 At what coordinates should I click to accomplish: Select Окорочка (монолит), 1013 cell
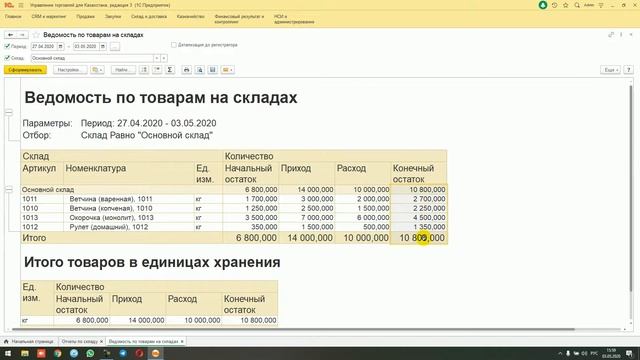click(x=129, y=218)
